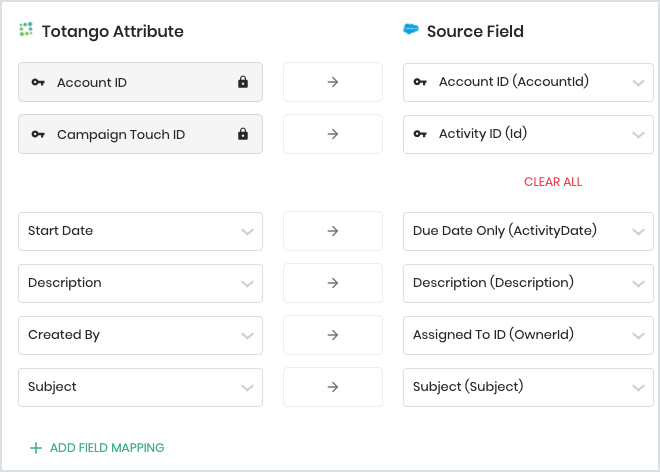The image size is (660, 472).
Task: Click Source Field heading
Action: (x=475, y=32)
